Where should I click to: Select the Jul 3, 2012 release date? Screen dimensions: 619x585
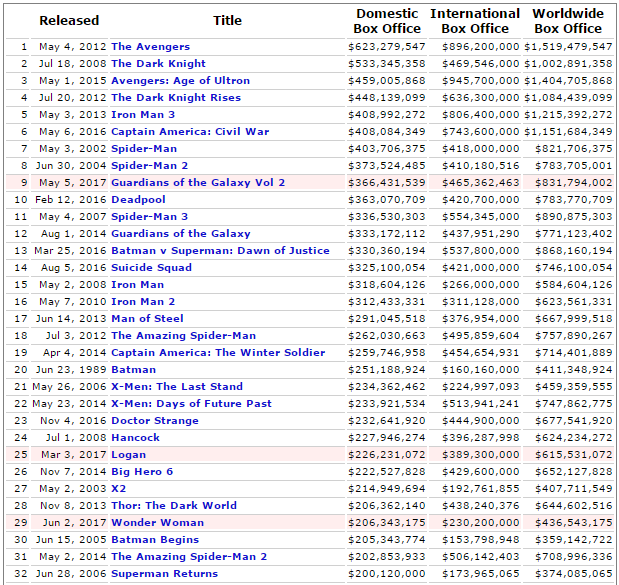[x=76, y=335]
